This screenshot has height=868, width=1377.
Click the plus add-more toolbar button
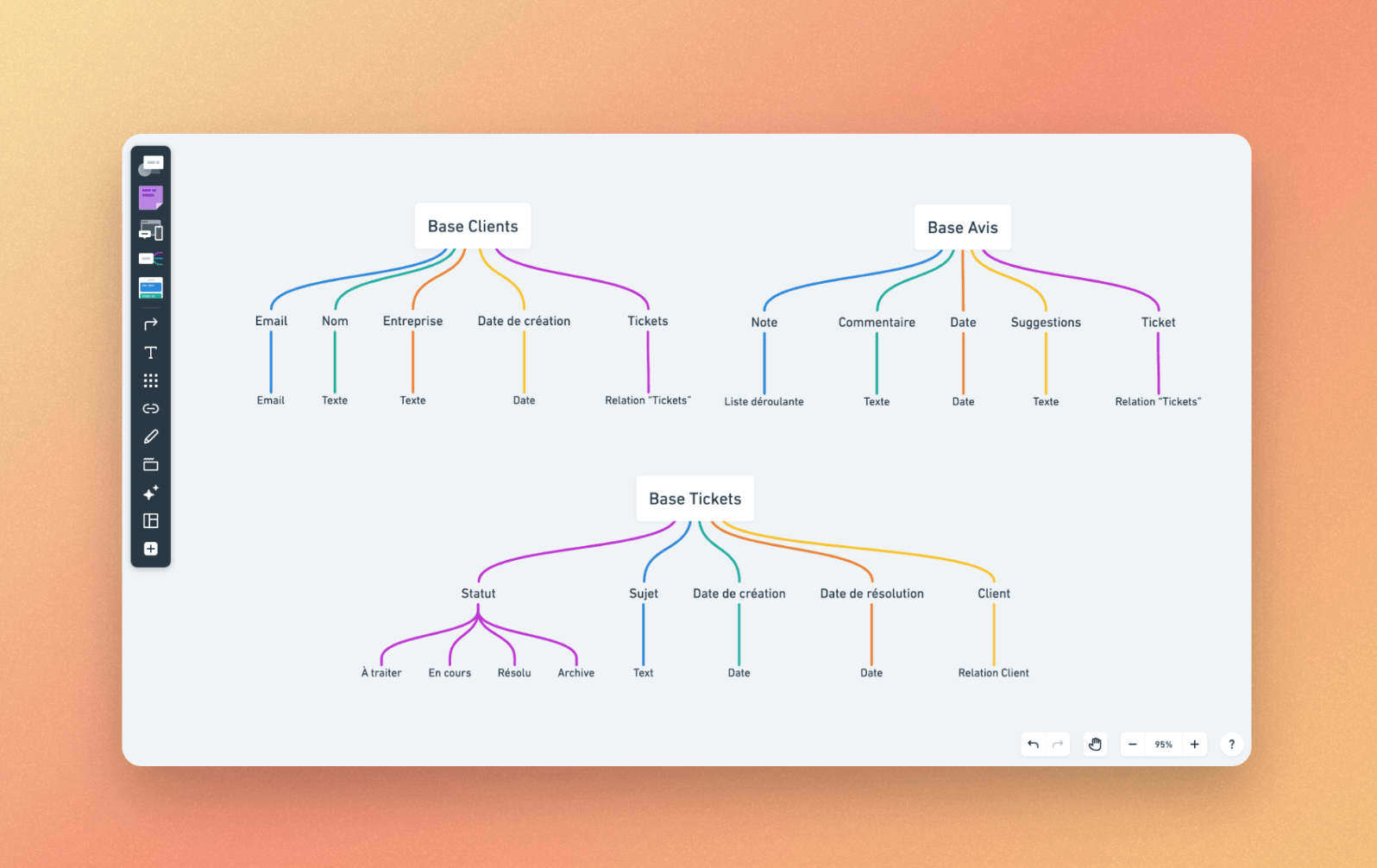point(150,549)
